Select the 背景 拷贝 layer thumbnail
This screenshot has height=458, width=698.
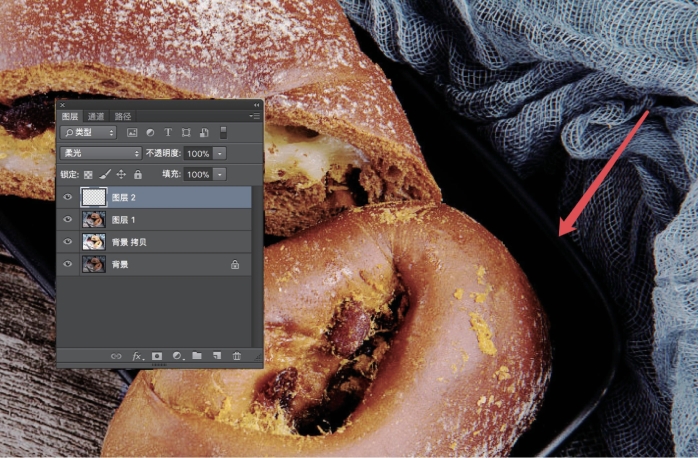[x=93, y=242]
